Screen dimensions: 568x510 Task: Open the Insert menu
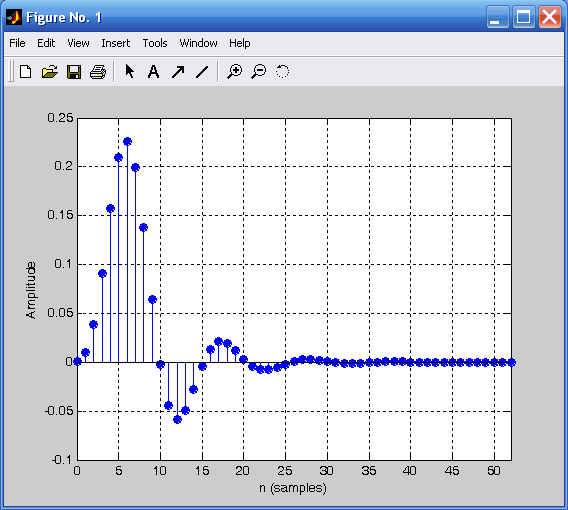coord(116,43)
